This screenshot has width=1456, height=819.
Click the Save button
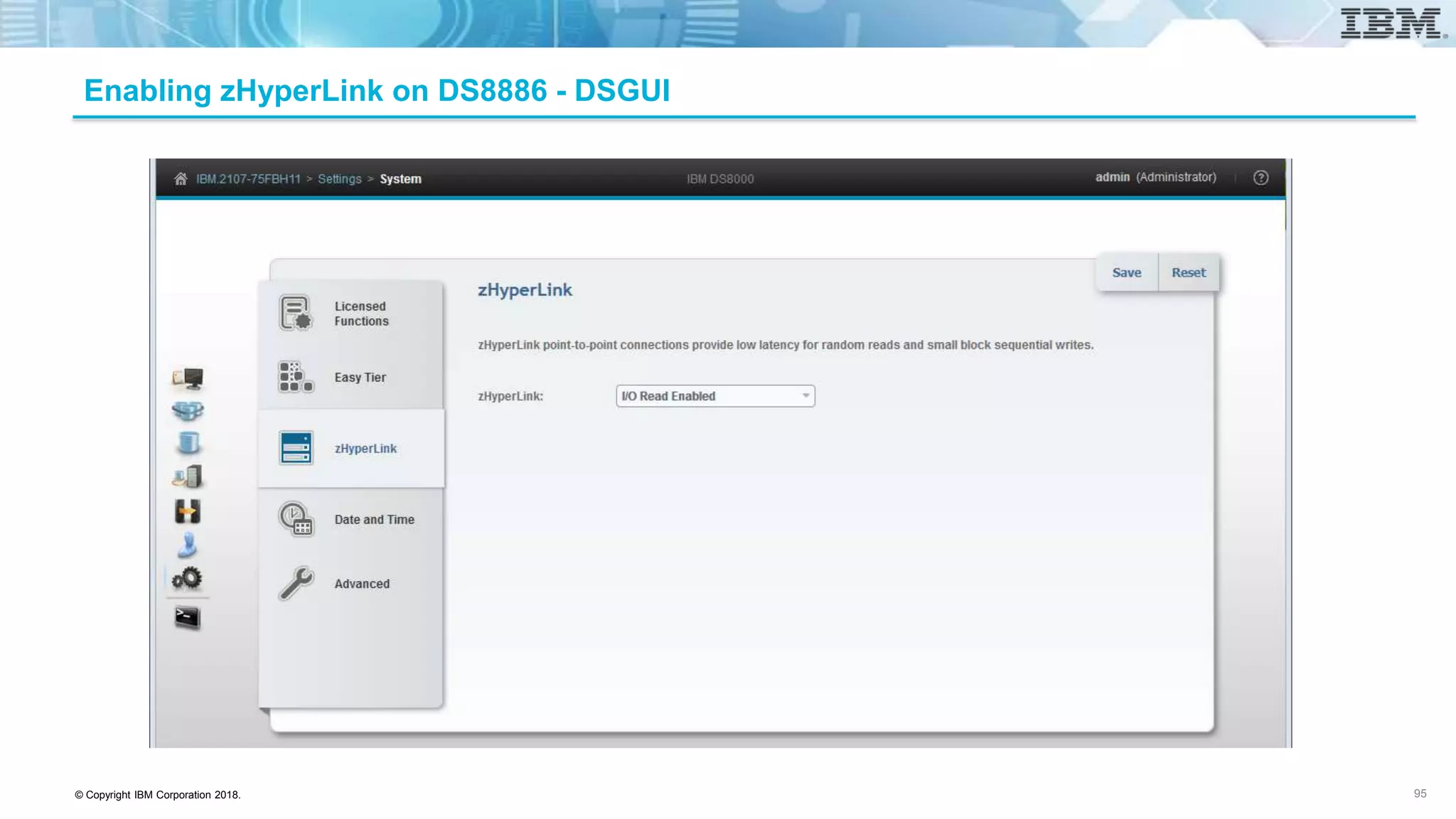click(x=1127, y=272)
